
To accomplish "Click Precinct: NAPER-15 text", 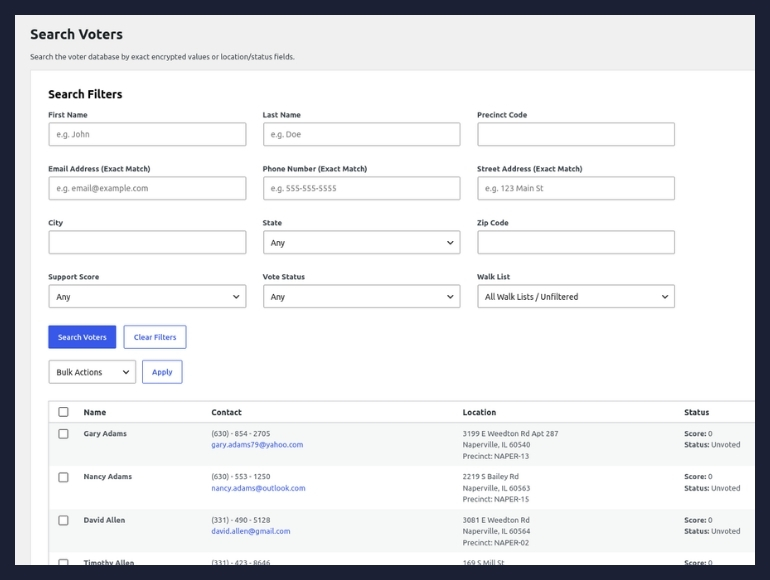I will [x=495, y=499].
